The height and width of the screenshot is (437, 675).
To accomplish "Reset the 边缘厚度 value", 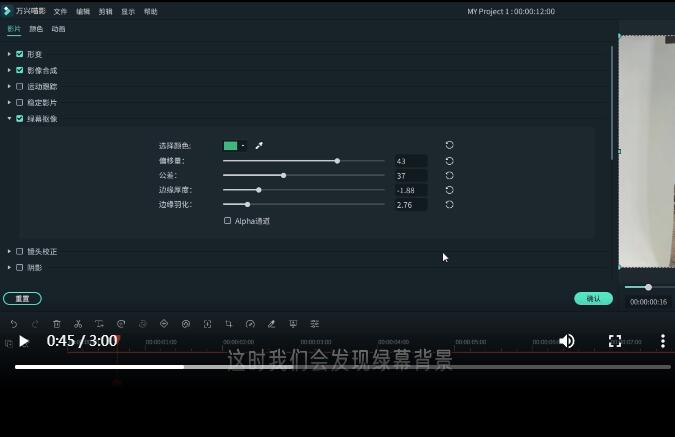I will pos(449,190).
